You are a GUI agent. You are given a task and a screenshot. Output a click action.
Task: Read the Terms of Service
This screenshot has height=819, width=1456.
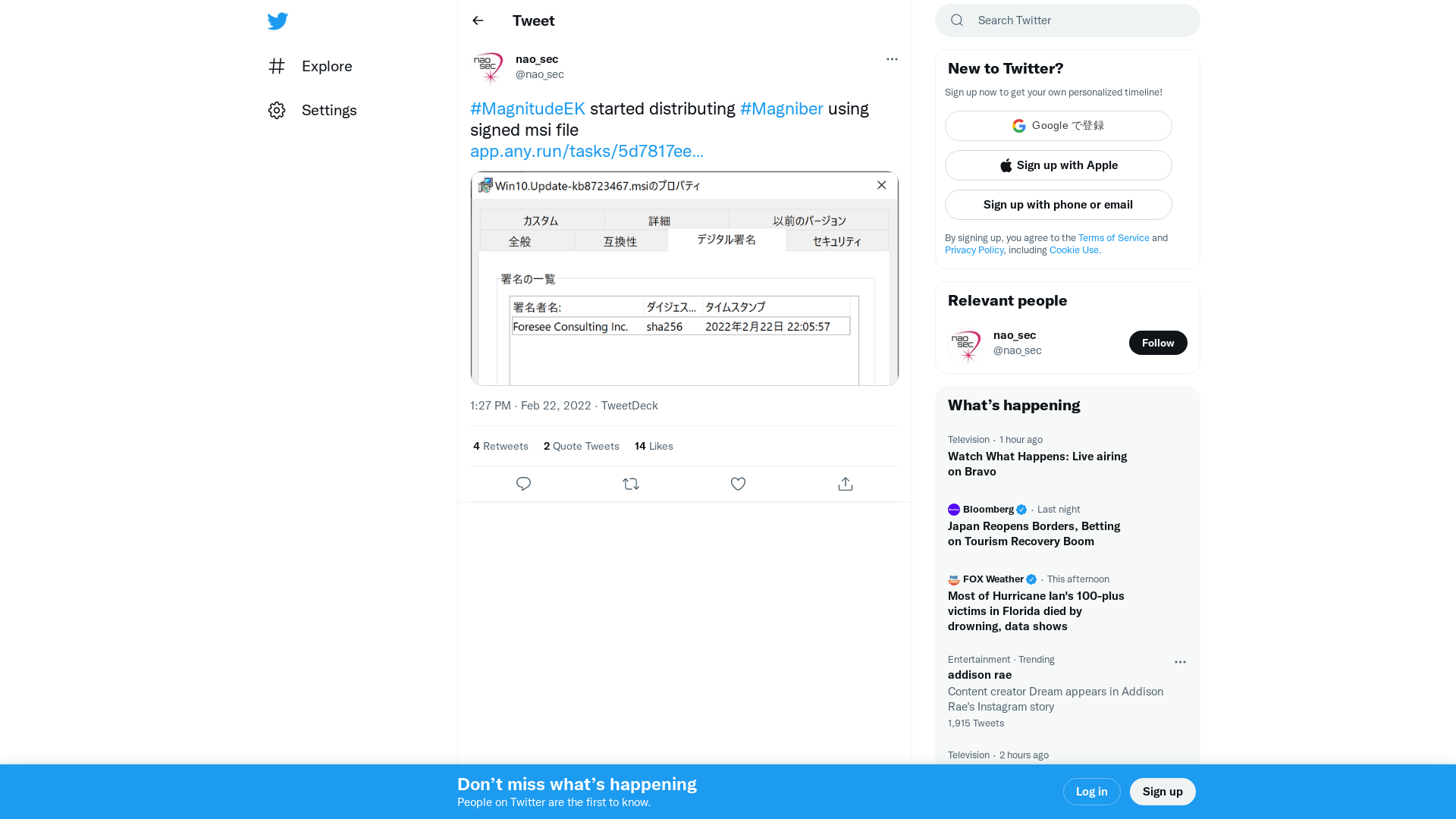coord(1114,238)
